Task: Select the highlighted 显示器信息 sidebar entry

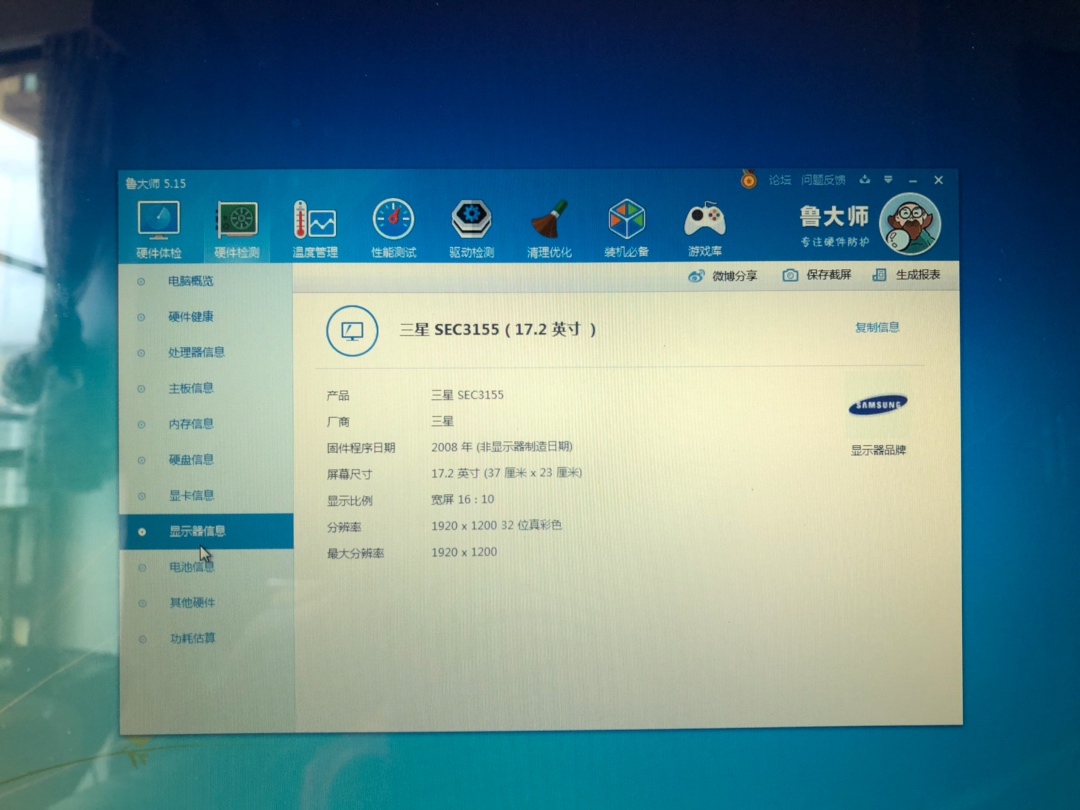Action: pos(206,531)
